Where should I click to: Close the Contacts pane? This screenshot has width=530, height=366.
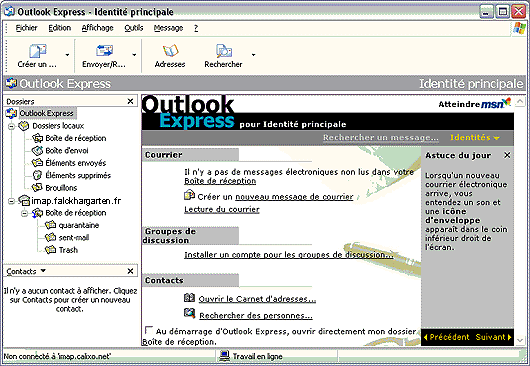point(130,271)
